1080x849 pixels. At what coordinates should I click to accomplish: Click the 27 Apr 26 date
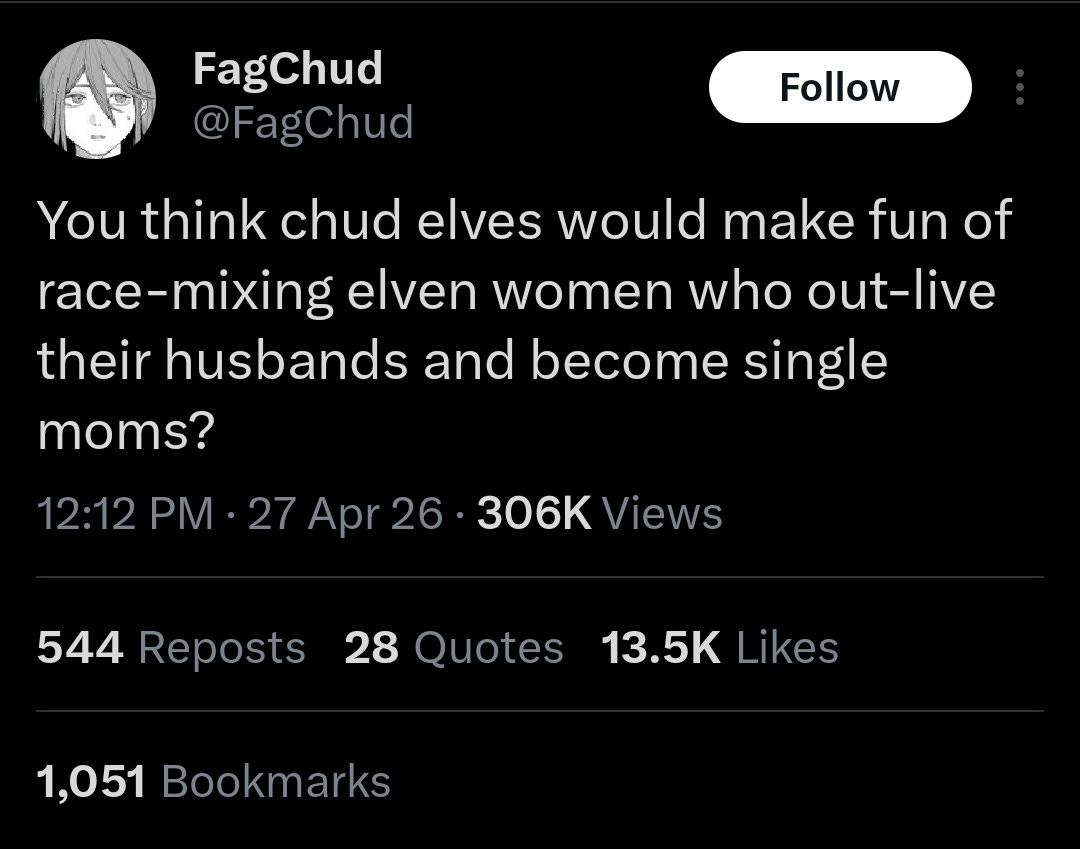(344, 514)
